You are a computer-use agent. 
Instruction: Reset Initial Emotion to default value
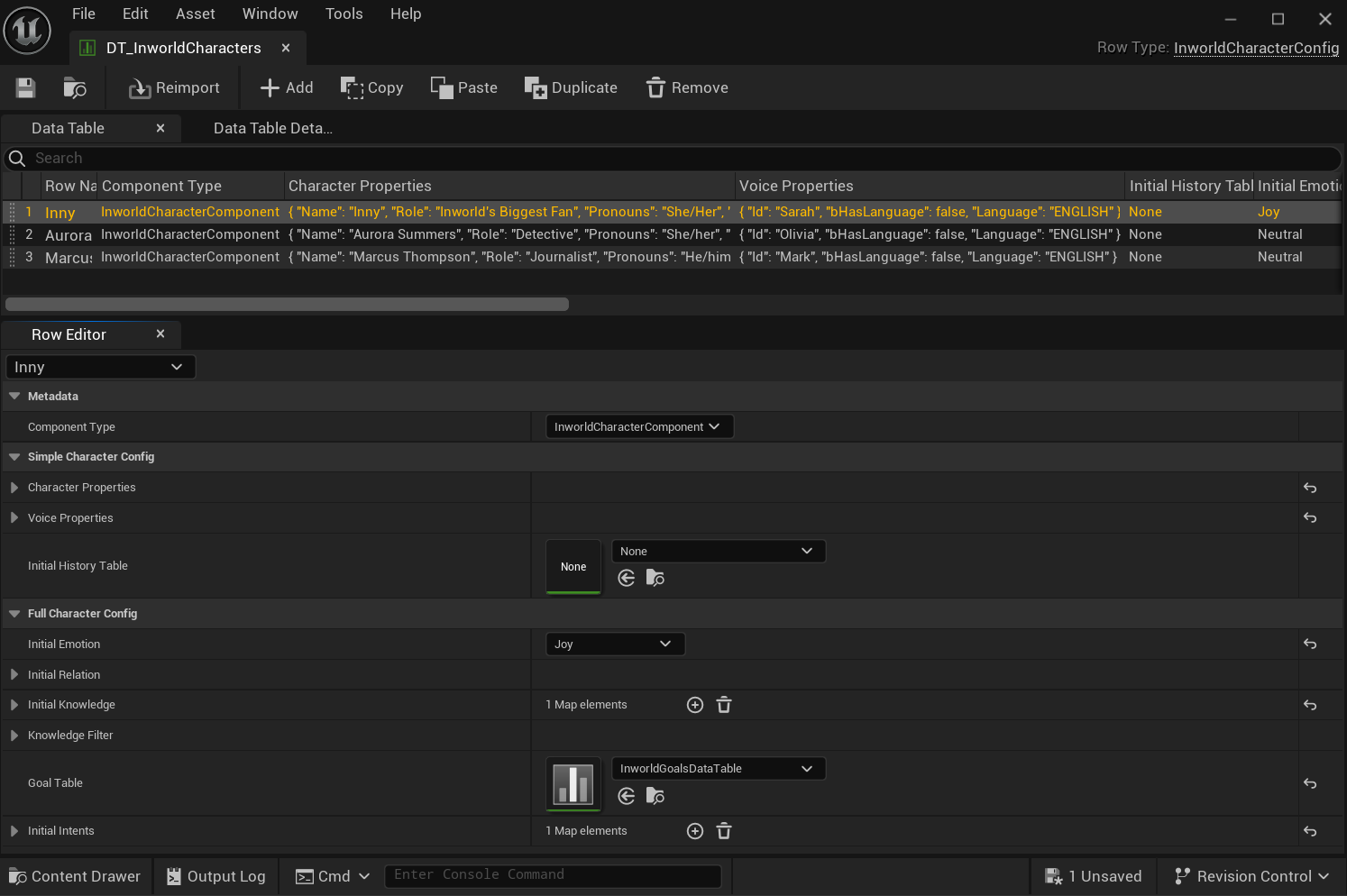[x=1310, y=645]
